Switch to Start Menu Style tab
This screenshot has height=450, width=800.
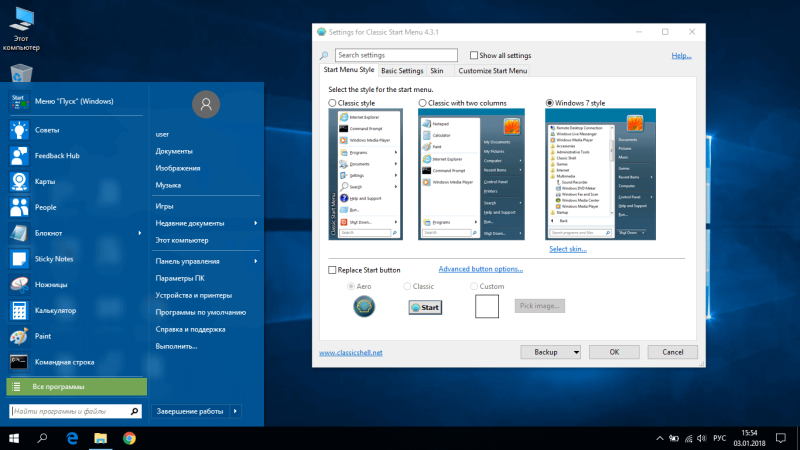coord(349,70)
